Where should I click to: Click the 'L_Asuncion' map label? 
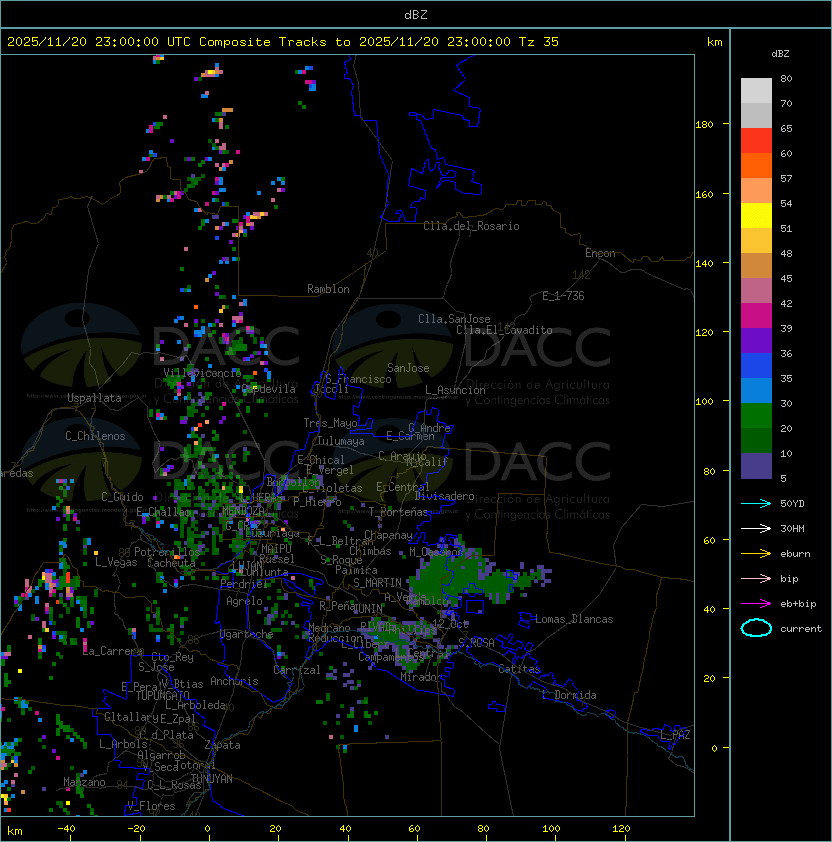tap(455, 390)
